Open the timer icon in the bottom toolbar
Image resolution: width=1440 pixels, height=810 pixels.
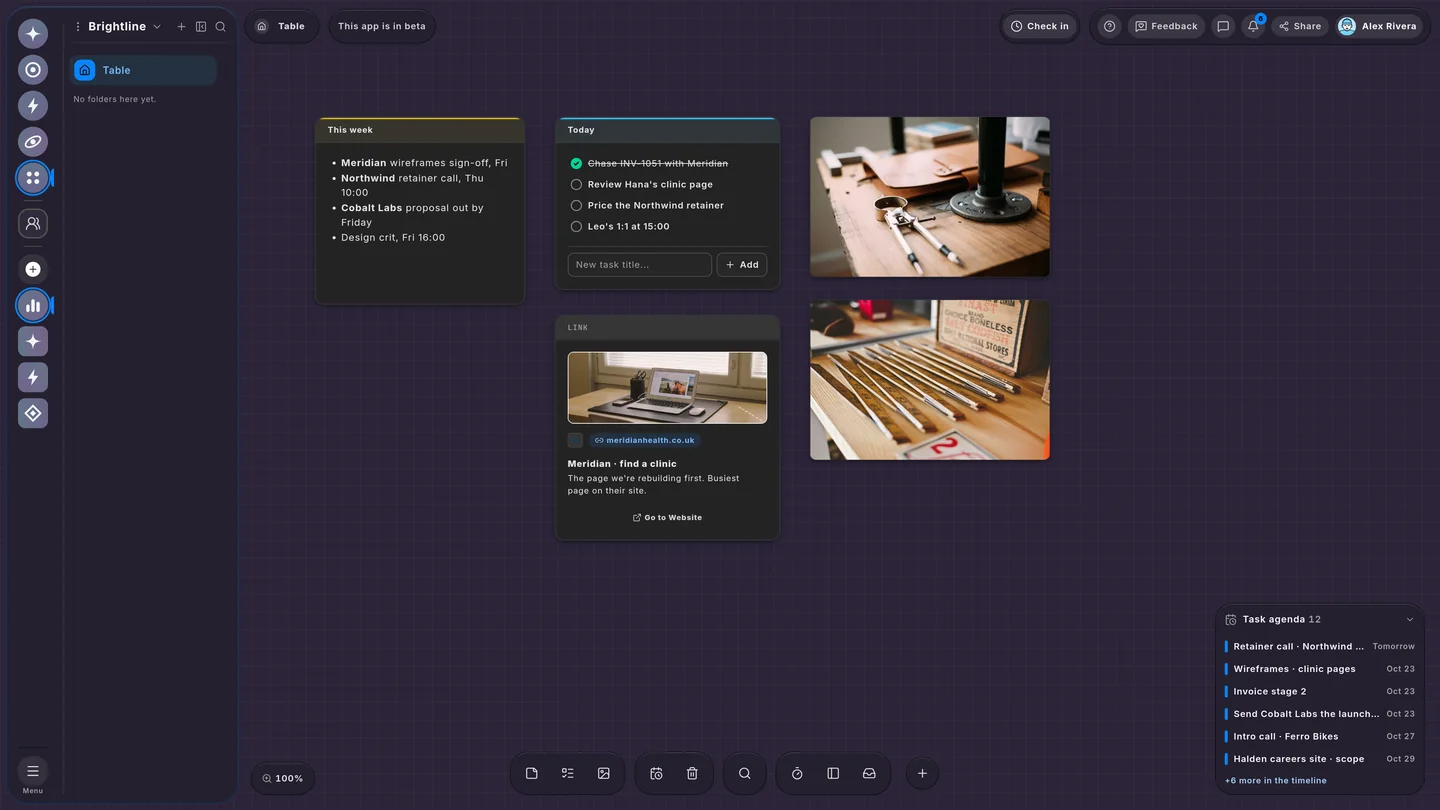[x=797, y=773]
